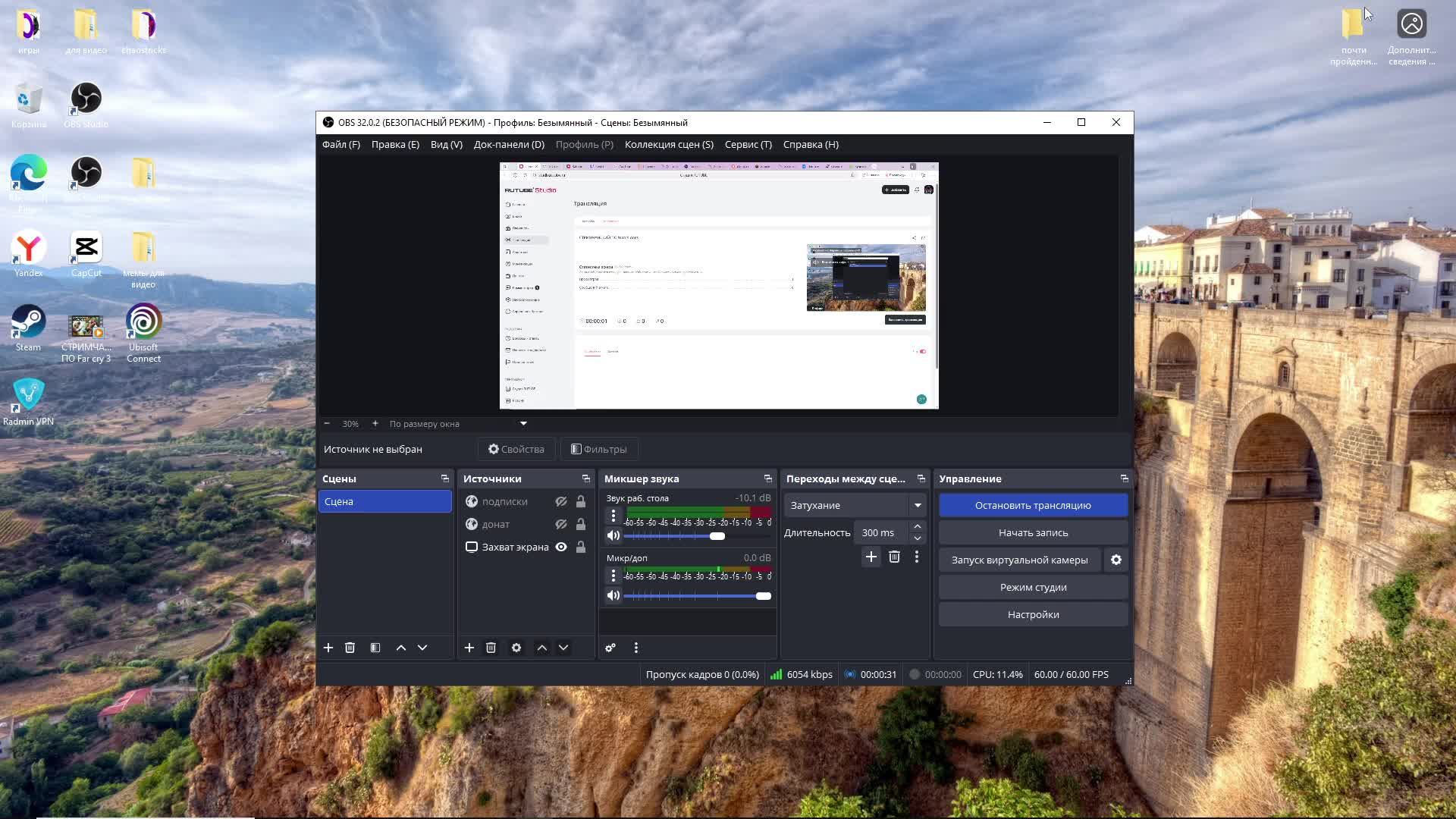
Task: Click Остановить трансляцию button
Action: coord(1033,505)
